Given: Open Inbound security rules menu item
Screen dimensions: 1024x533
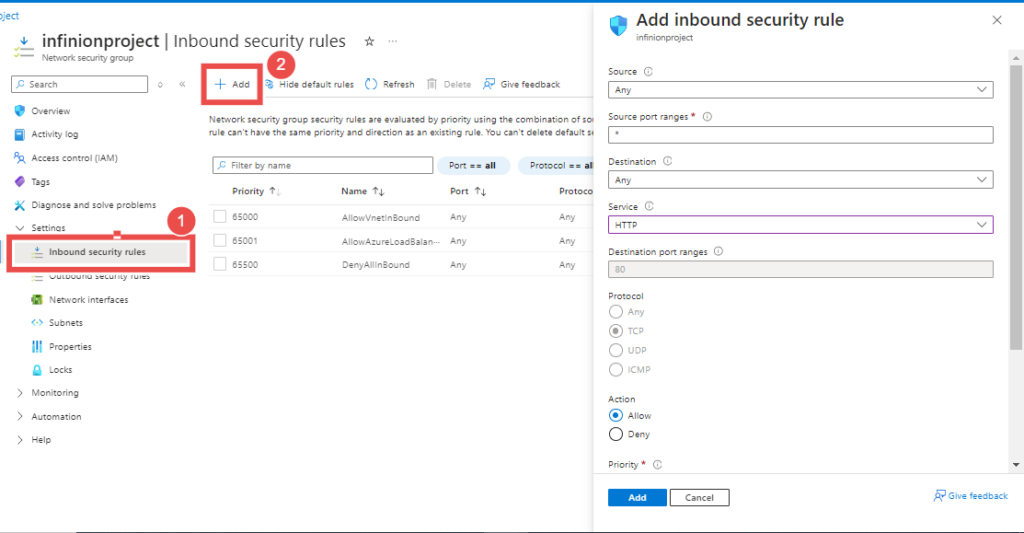Looking at the screenshot, I should click(101, 252).
